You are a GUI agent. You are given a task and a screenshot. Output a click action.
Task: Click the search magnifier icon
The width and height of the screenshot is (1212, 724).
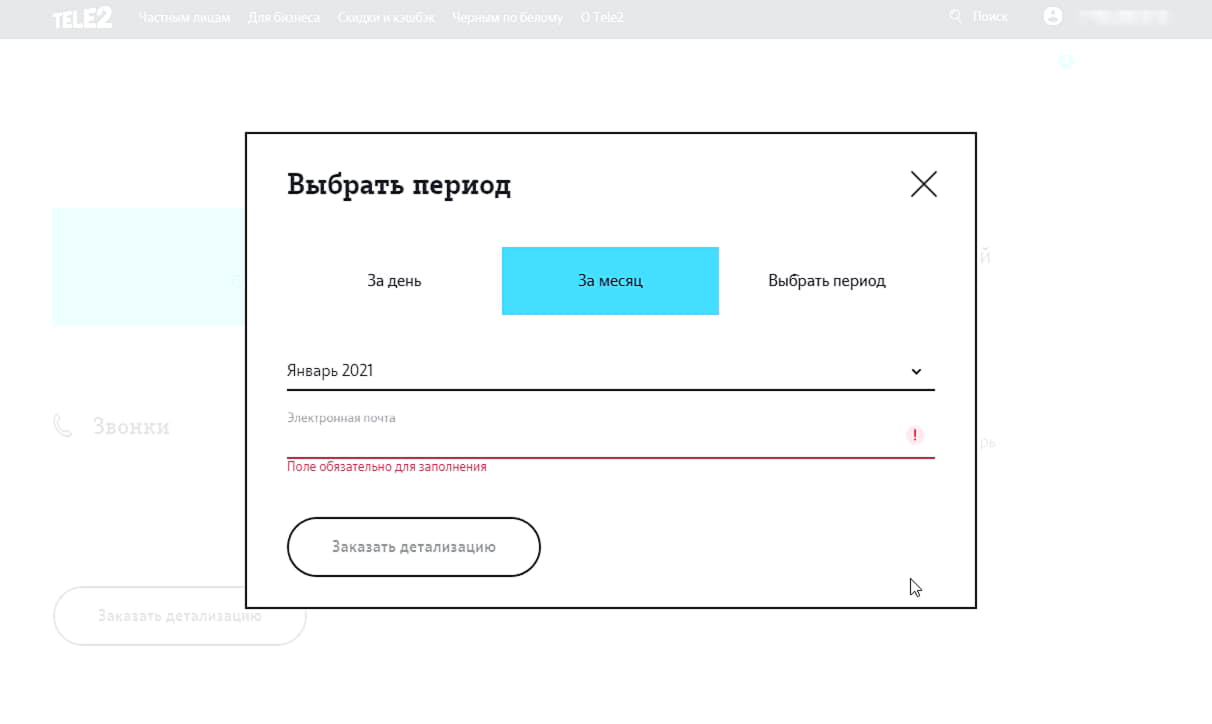(955, 17)
